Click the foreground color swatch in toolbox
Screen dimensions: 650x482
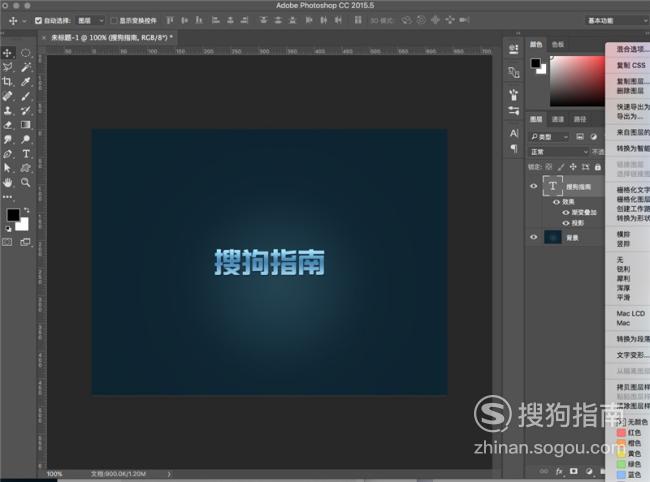pos(13,215)
